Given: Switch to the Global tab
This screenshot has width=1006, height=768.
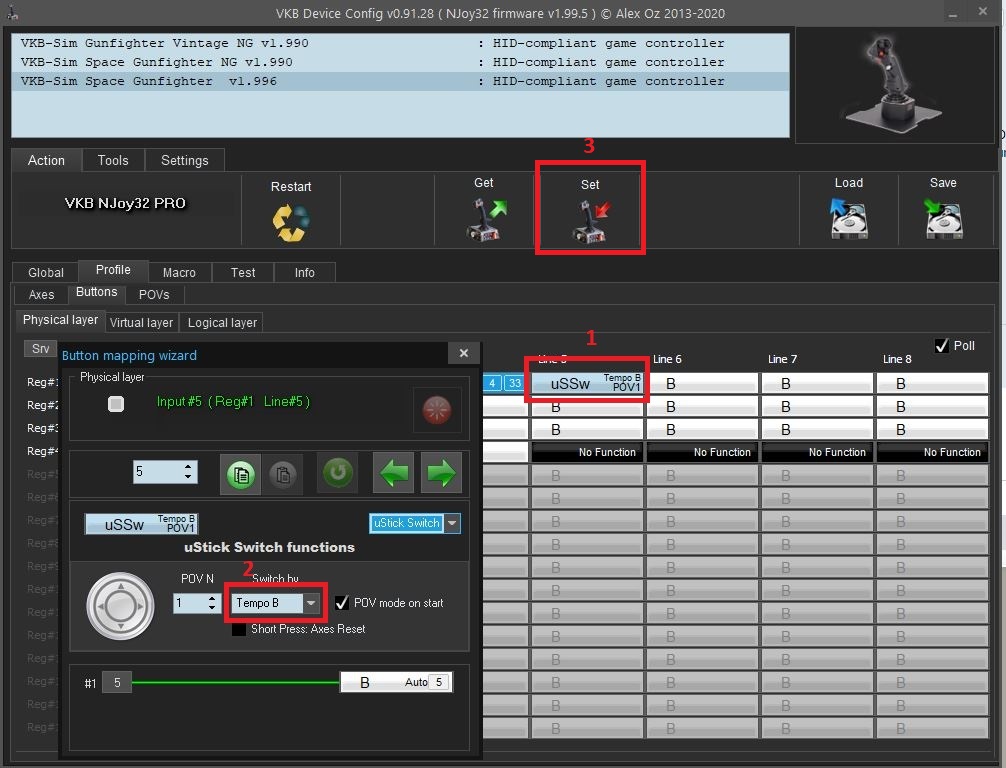Looking at the screenshot, I should tap(46, 273).
